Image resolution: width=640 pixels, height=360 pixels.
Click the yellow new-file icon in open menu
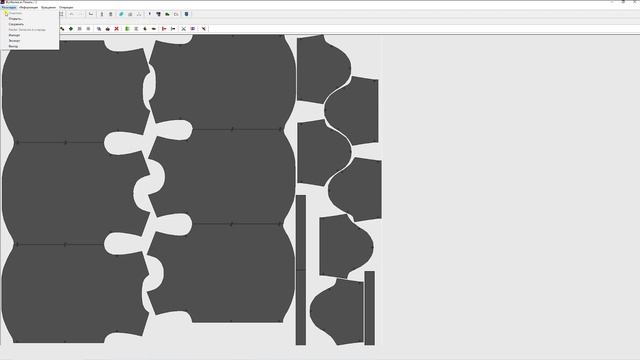pyautogui.click(x=6, y=13)
